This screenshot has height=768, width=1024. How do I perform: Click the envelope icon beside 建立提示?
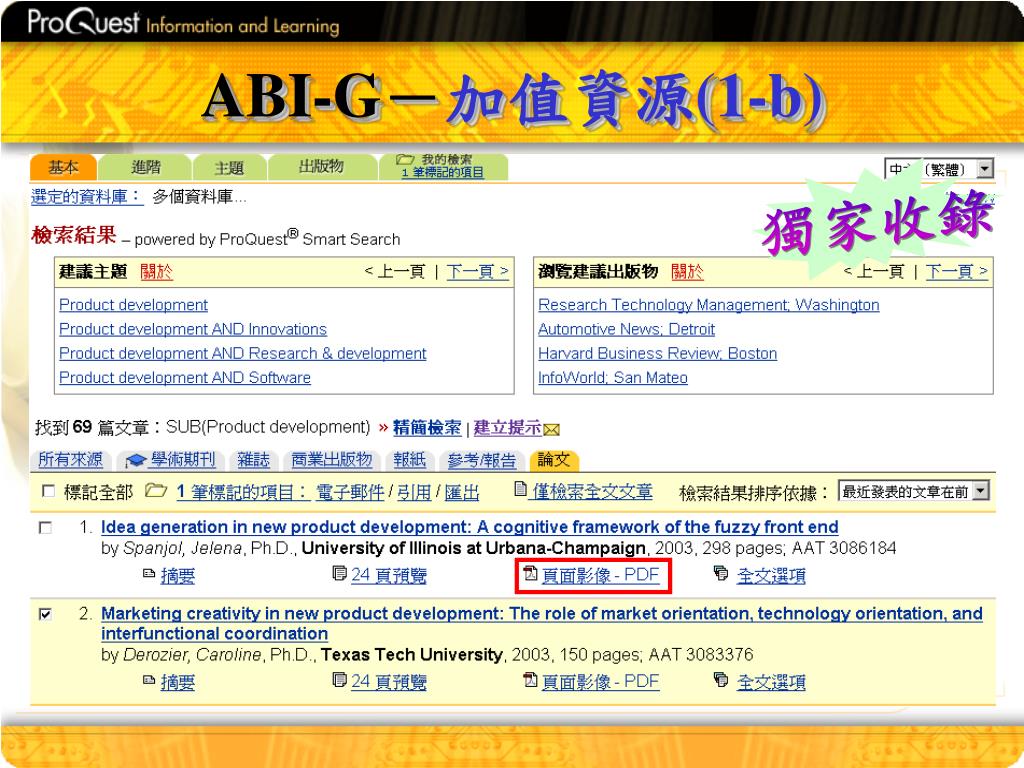pos(552,430)
